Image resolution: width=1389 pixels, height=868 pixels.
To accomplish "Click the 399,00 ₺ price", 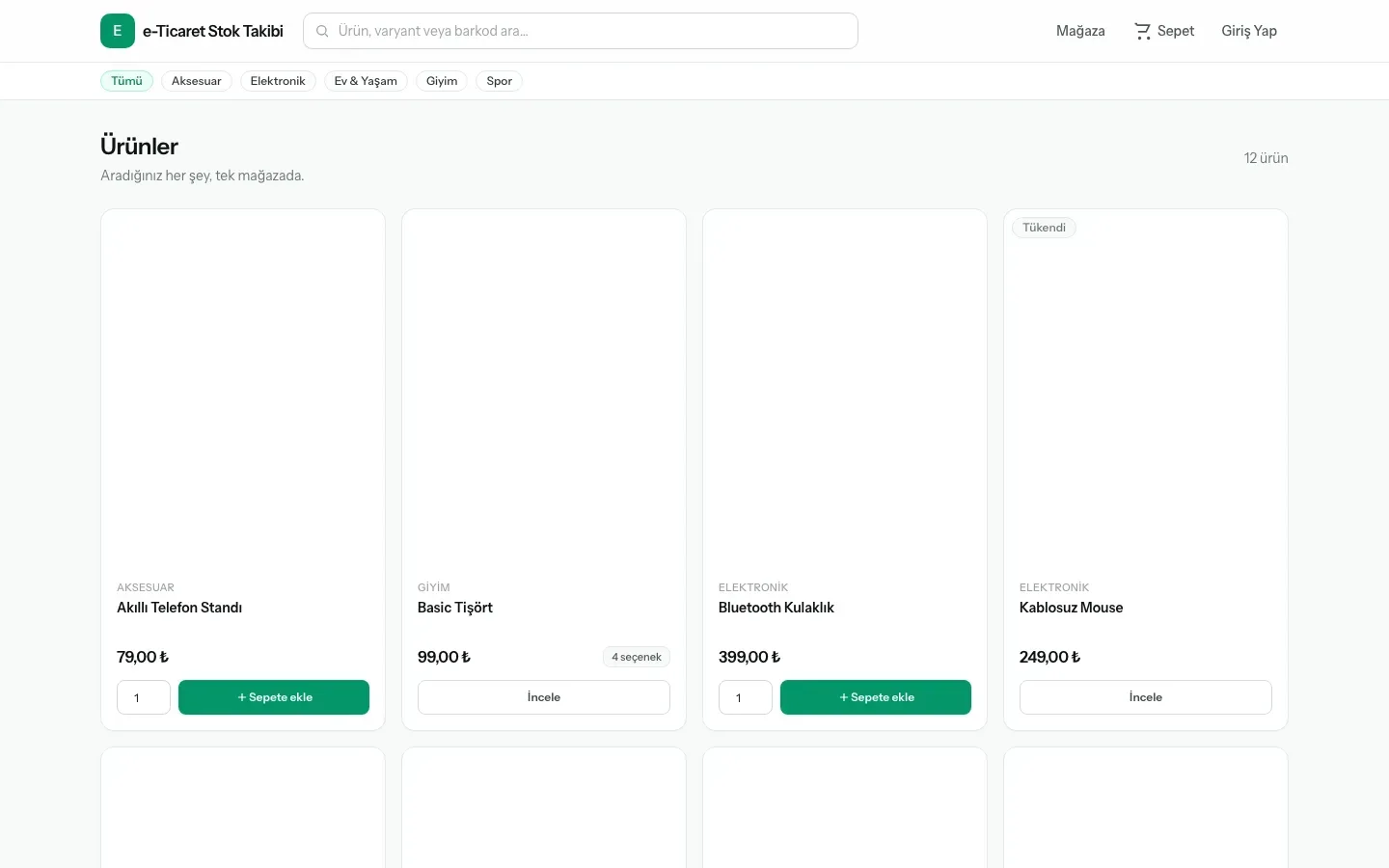I will click(x=749, y=657).
